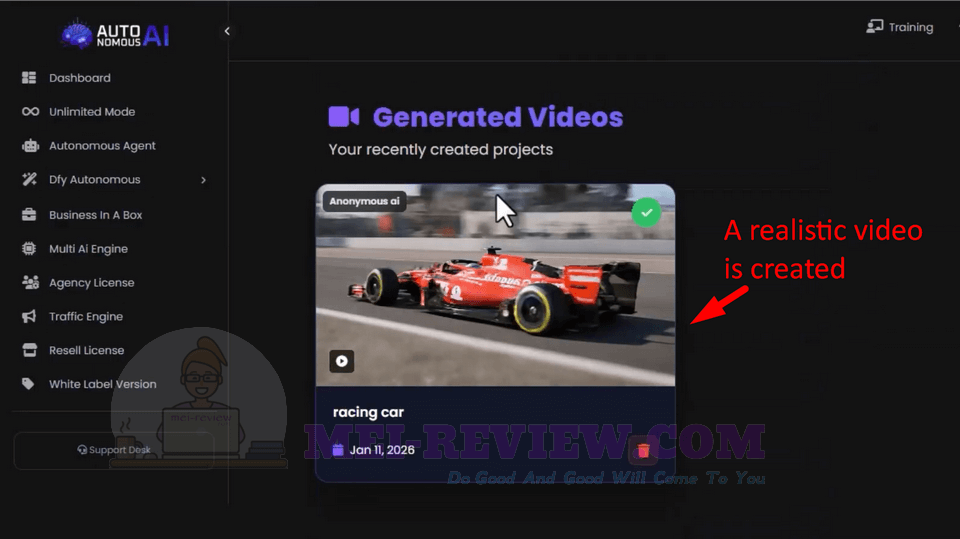This screenshot has height=539, width=960.
Task: Open Business In A Box item
Action: (96, 215)
